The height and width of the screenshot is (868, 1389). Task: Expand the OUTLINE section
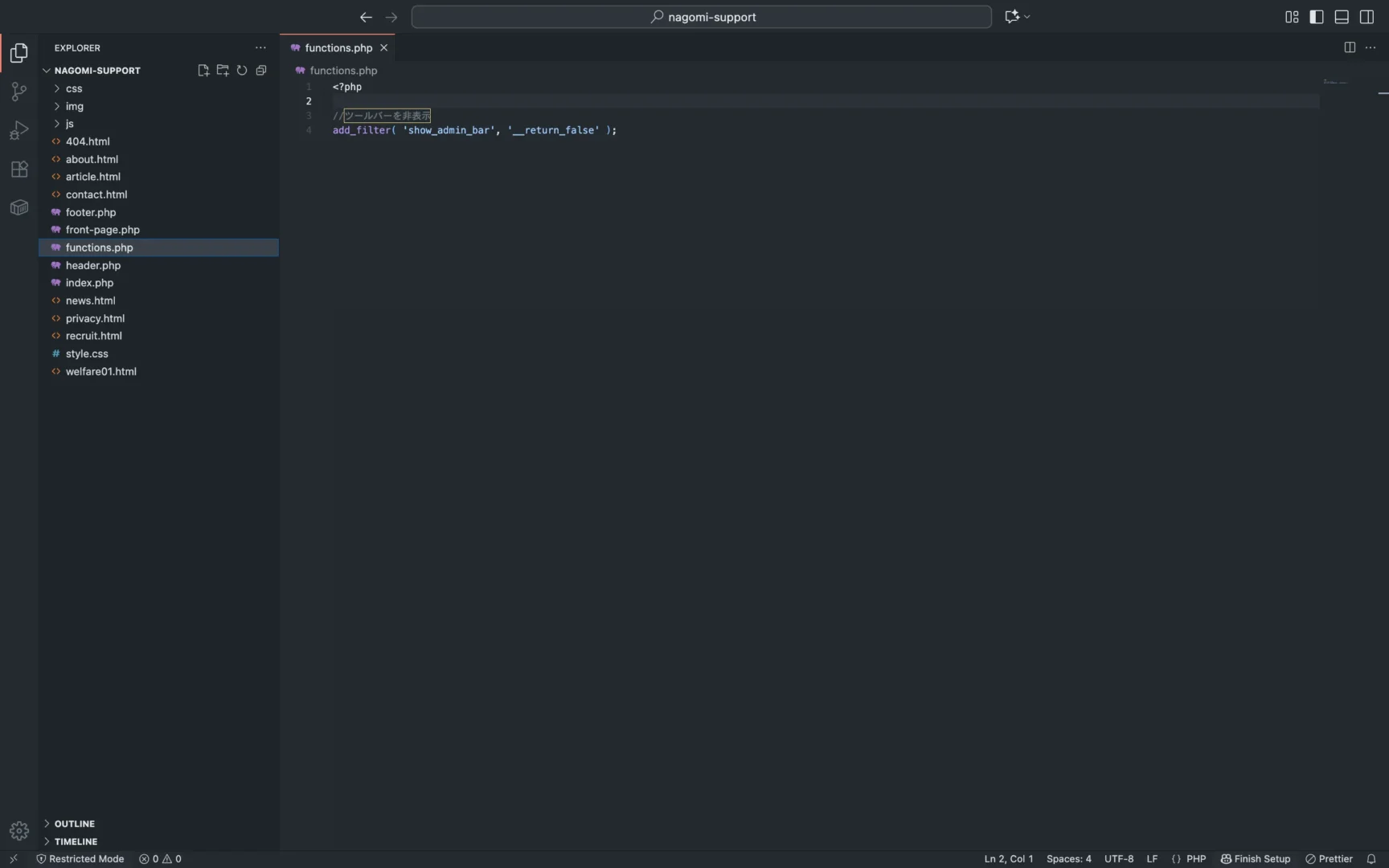[75, 824]
